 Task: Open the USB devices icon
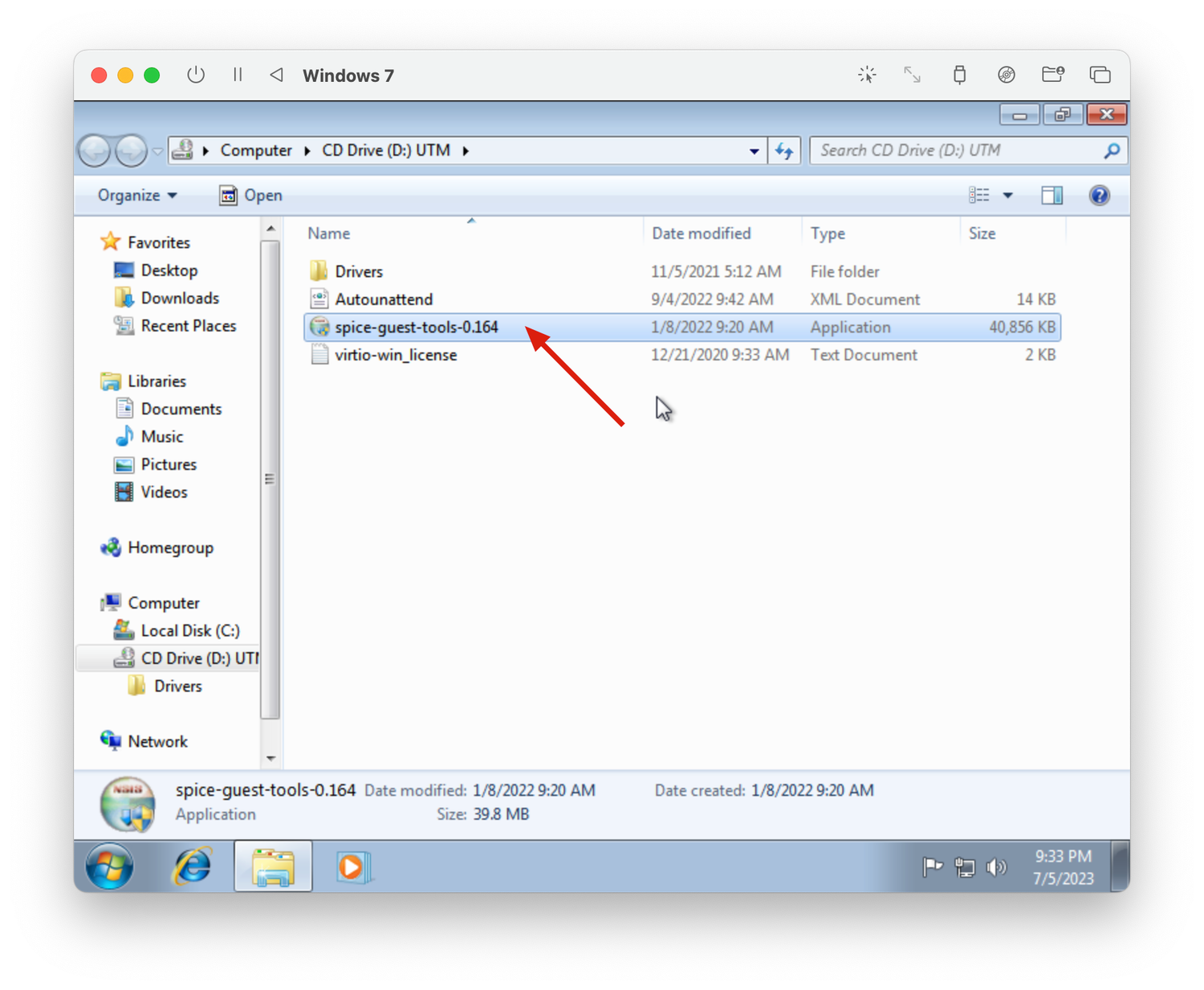959,75
